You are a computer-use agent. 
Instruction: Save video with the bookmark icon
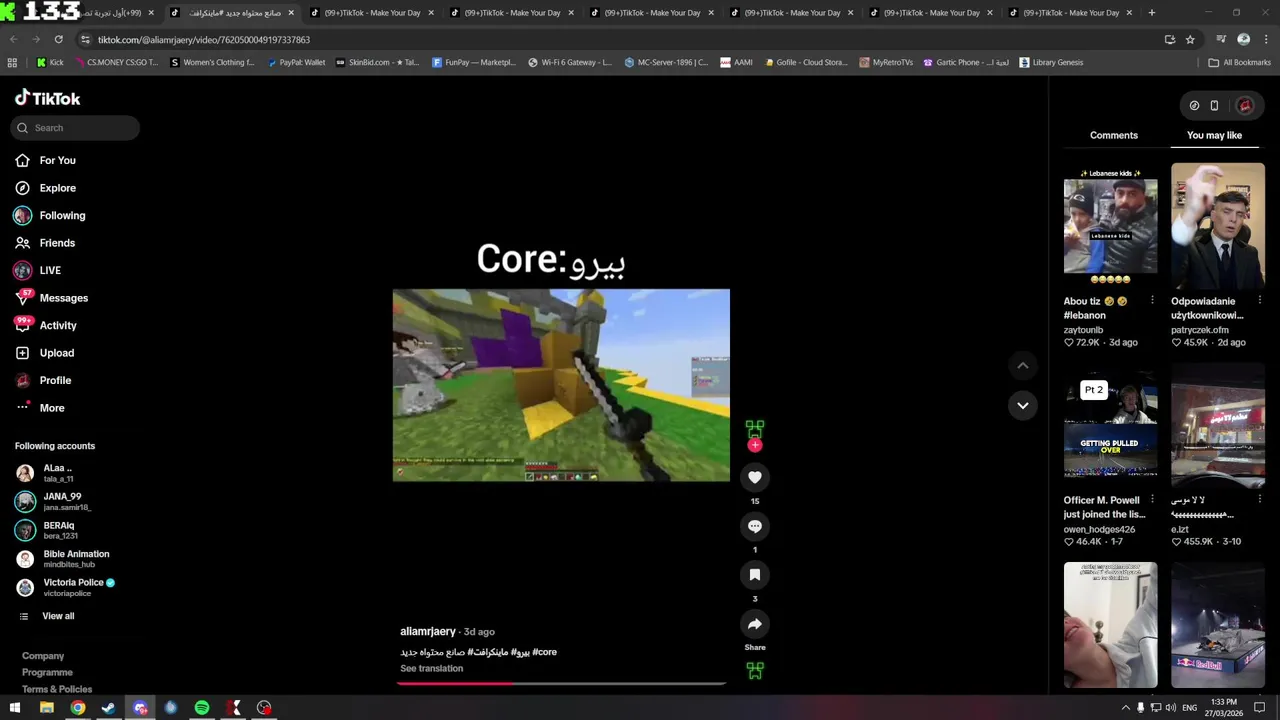pyautogui.click(x=755, y=575)
